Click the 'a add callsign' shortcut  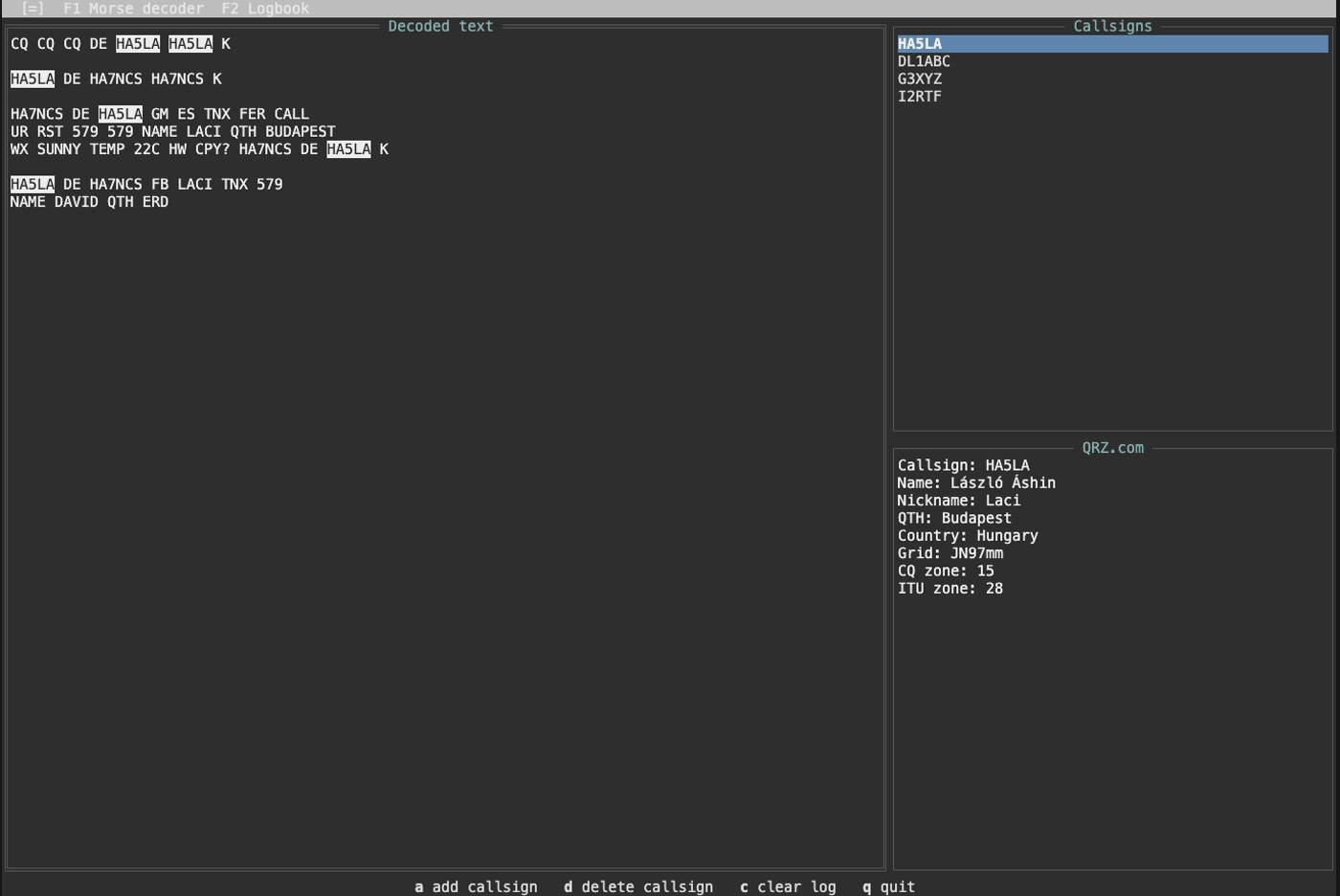(x=476, y=887)
